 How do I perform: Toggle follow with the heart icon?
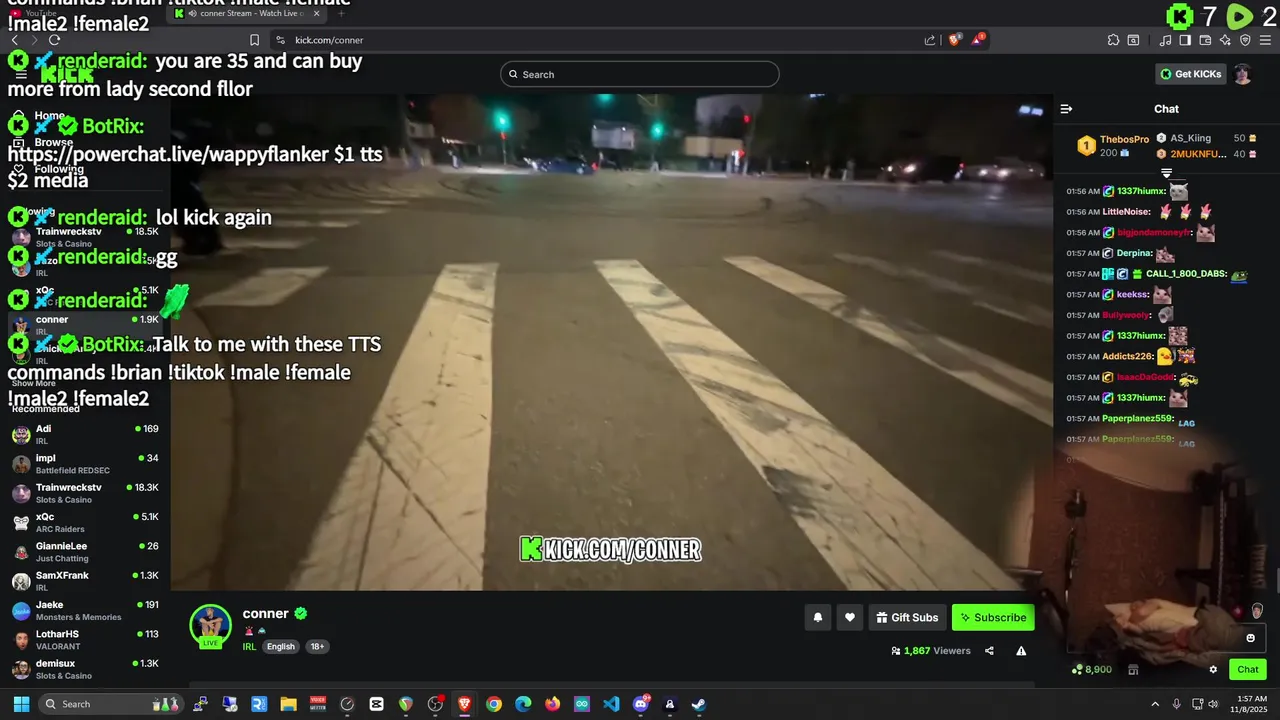[850, 618]
